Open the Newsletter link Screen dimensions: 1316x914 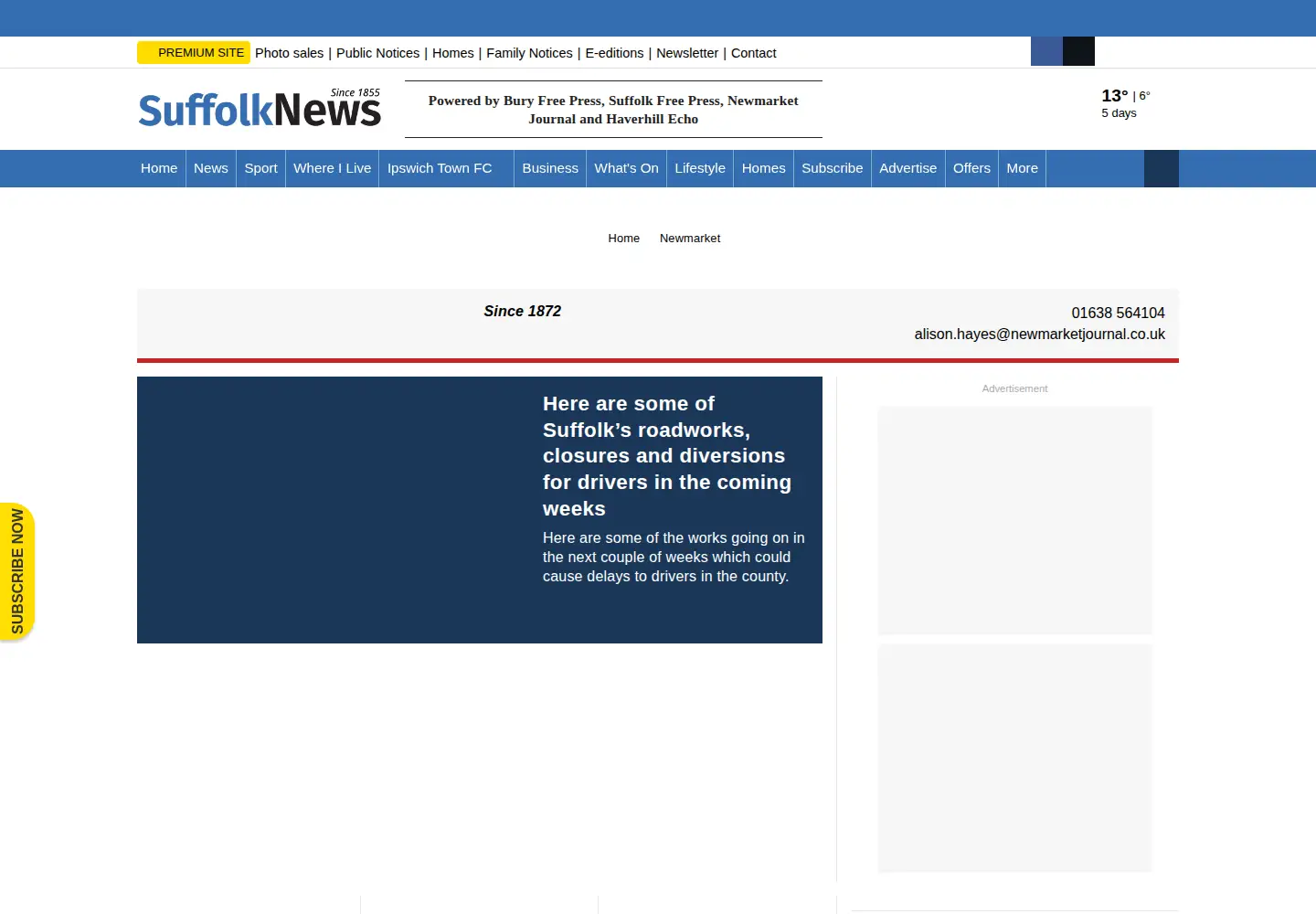687,53
